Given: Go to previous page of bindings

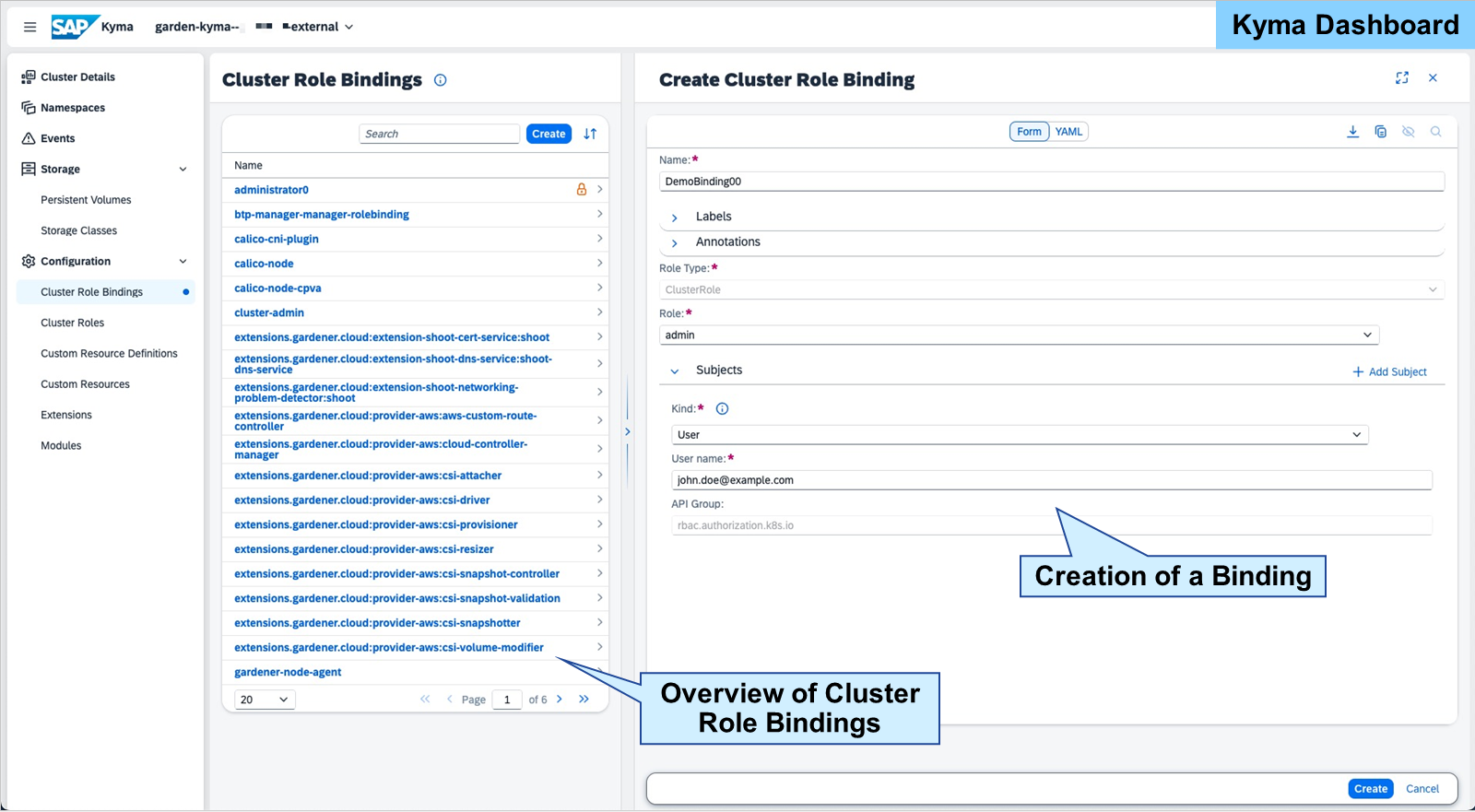Looking at the screenshot, I should point(449,700).
